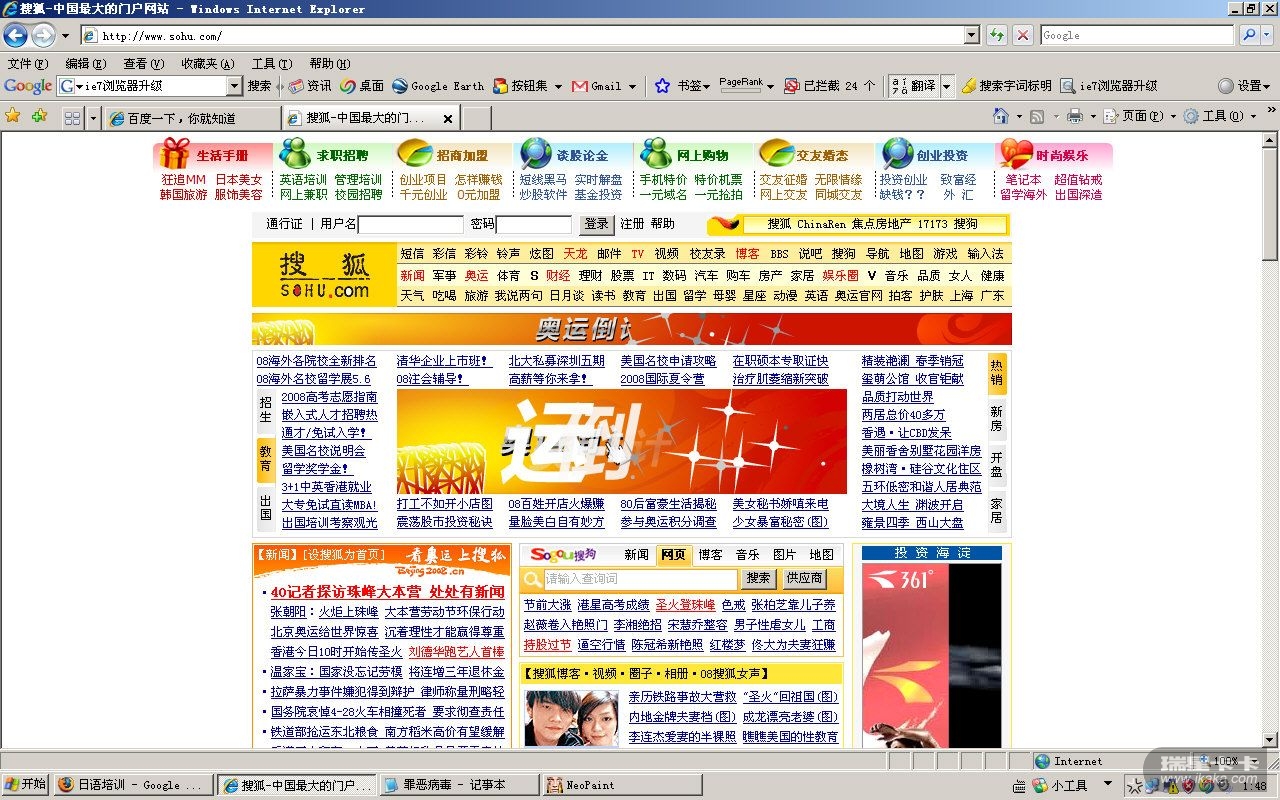Expand the Tab List dropdown arrow
Image resolution: width=1280 pixels, height=800 pixels.
94,119
